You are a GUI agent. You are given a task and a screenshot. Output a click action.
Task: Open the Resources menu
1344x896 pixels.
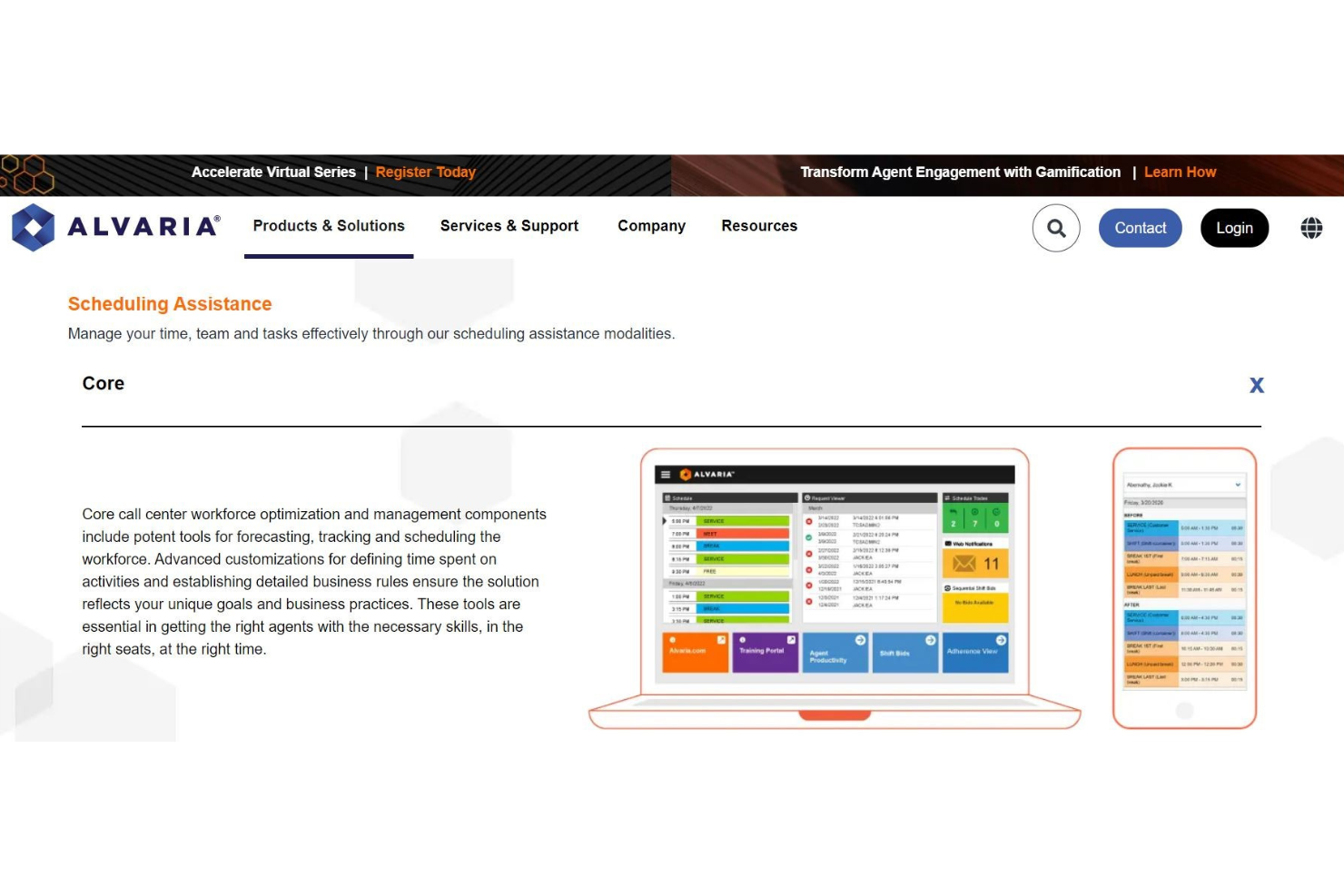759,226
